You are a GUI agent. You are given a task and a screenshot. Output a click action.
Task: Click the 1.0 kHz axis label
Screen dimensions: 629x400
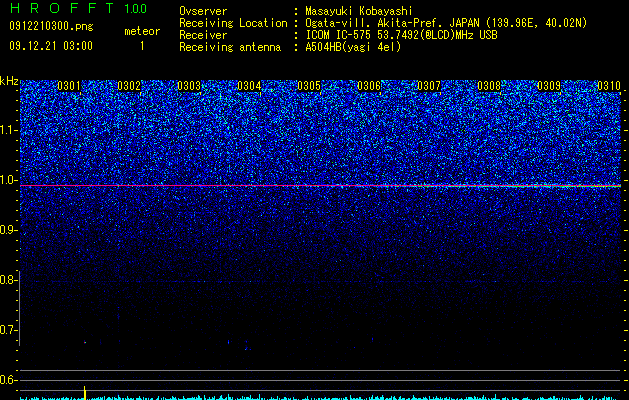[9, 180]
